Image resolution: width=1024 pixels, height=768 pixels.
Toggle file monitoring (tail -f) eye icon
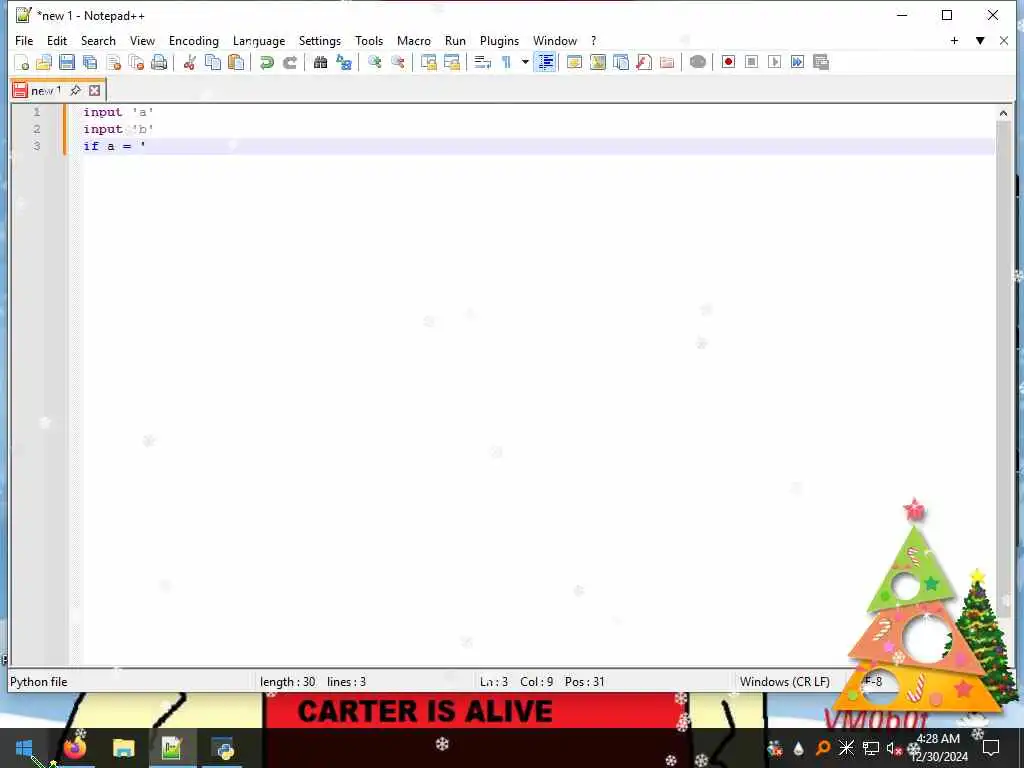697,62
